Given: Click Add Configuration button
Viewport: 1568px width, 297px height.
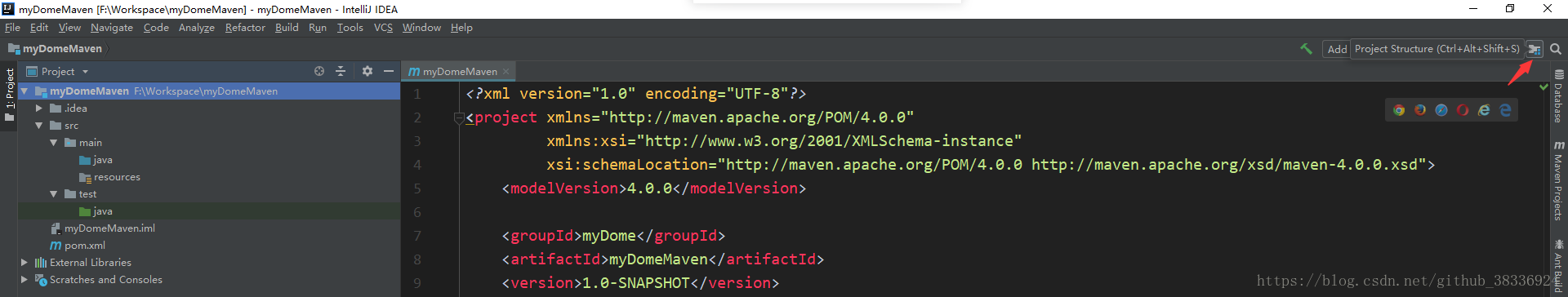Looking at the screenshot, I should [1337, 49].
